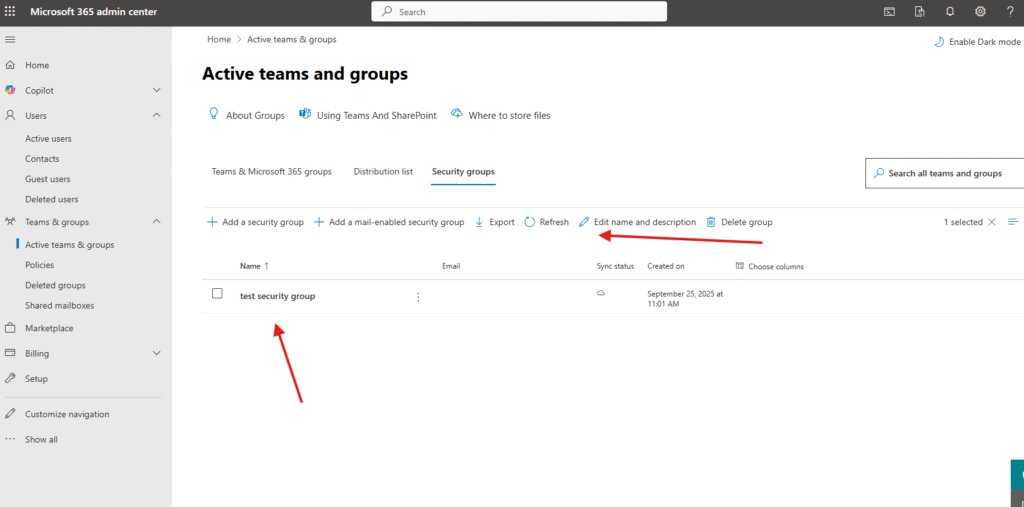Click the Delete group trash icon

click(x=711, y=222)
